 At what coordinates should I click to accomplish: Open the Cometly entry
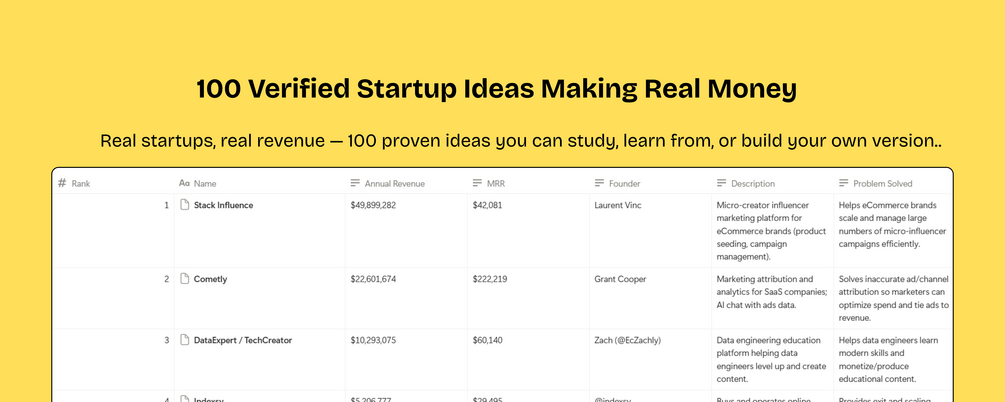(210, 279)
